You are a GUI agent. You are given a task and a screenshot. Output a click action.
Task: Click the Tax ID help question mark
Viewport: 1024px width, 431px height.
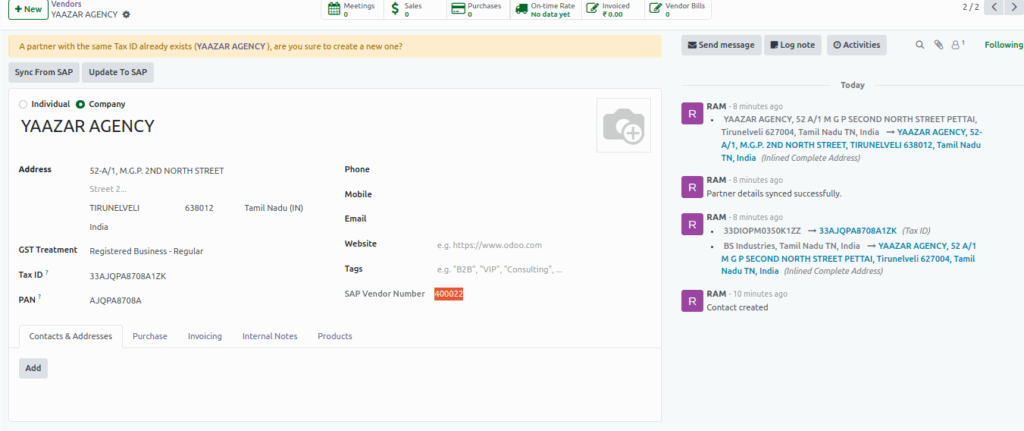(x=47, y=272)
